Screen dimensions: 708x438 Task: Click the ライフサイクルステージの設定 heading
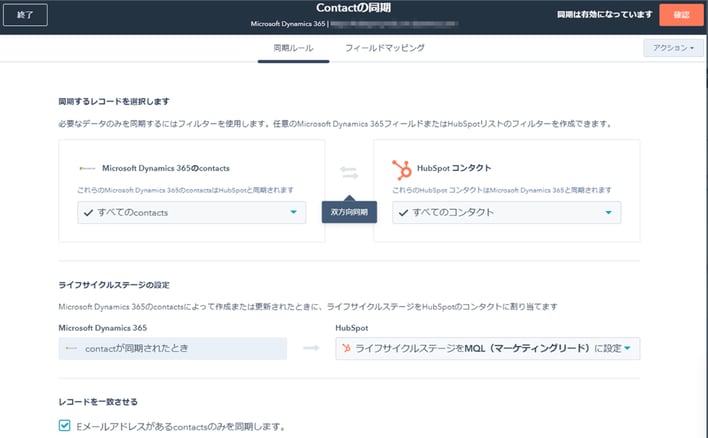point(114,285)
